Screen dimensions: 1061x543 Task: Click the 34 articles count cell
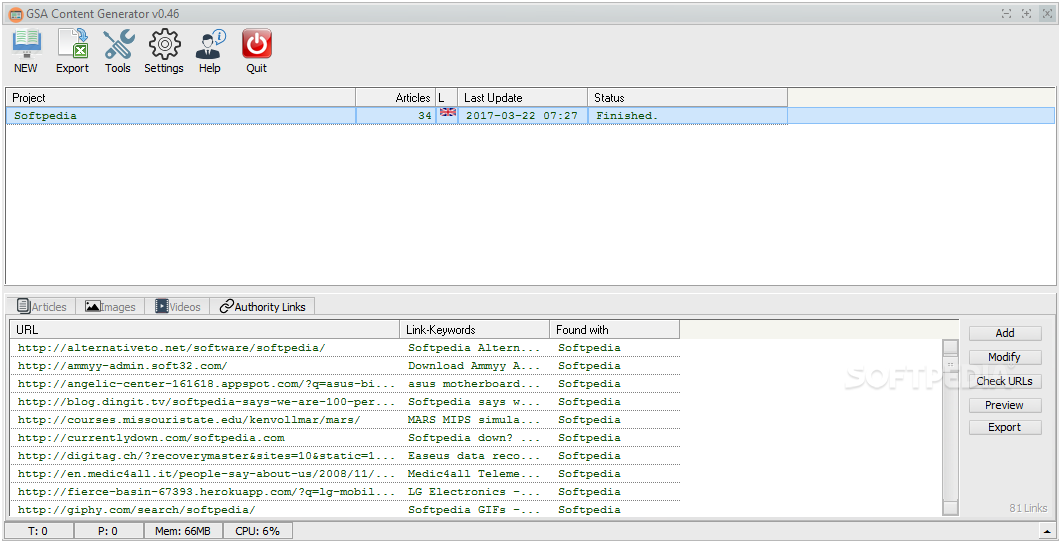coord(396,116)
